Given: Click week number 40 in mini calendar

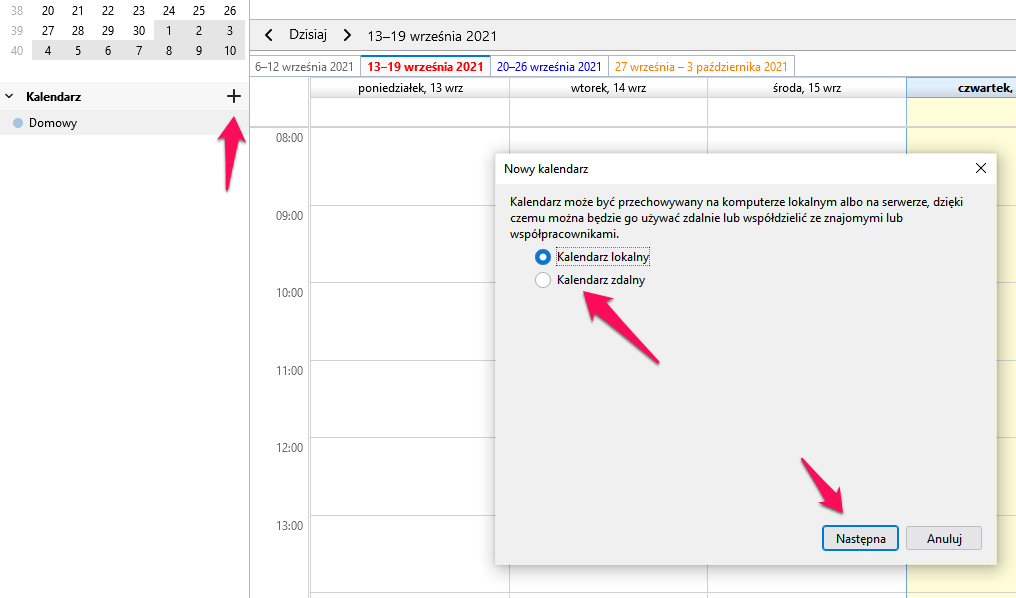Looking at the screenshot, I should click(17, 51).
